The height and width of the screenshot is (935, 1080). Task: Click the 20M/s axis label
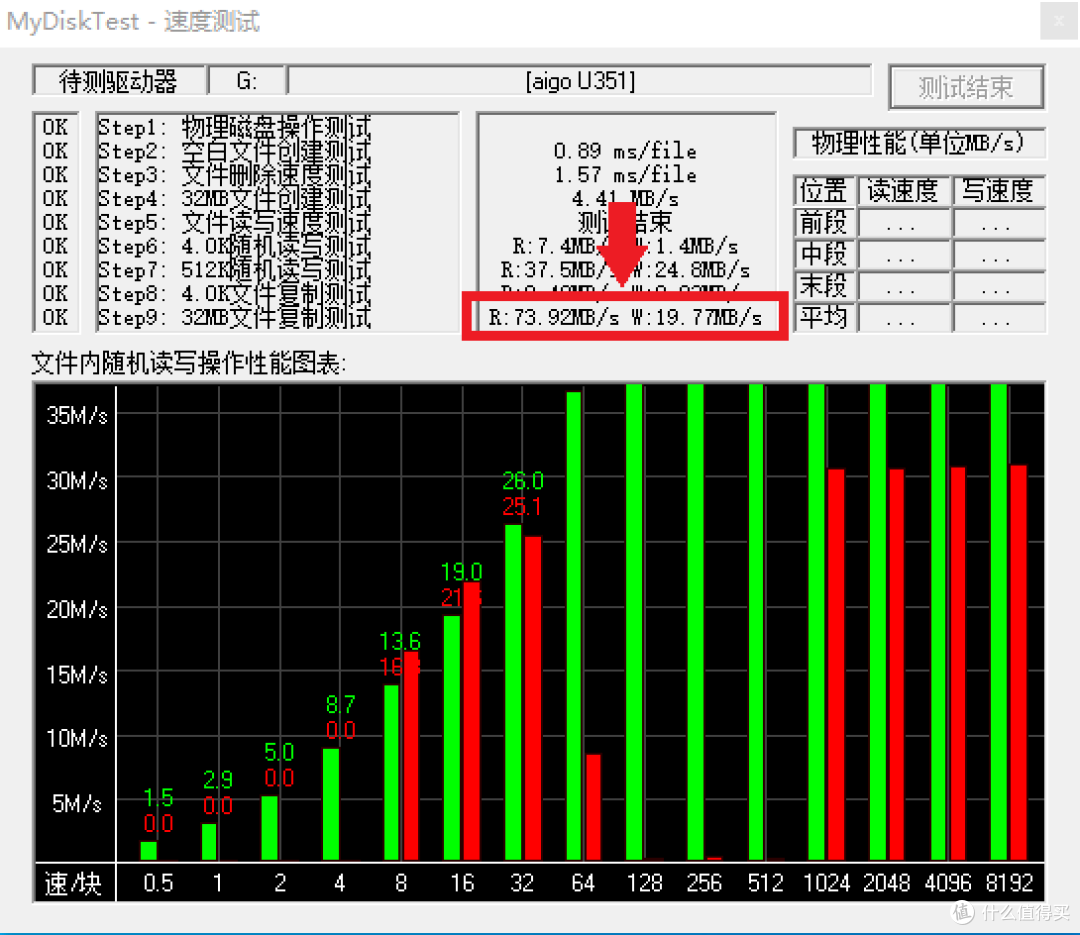point(77,610)
